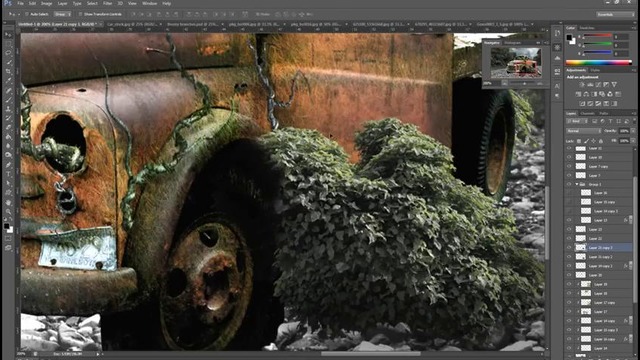Select the Crop tool

point(9,71)
